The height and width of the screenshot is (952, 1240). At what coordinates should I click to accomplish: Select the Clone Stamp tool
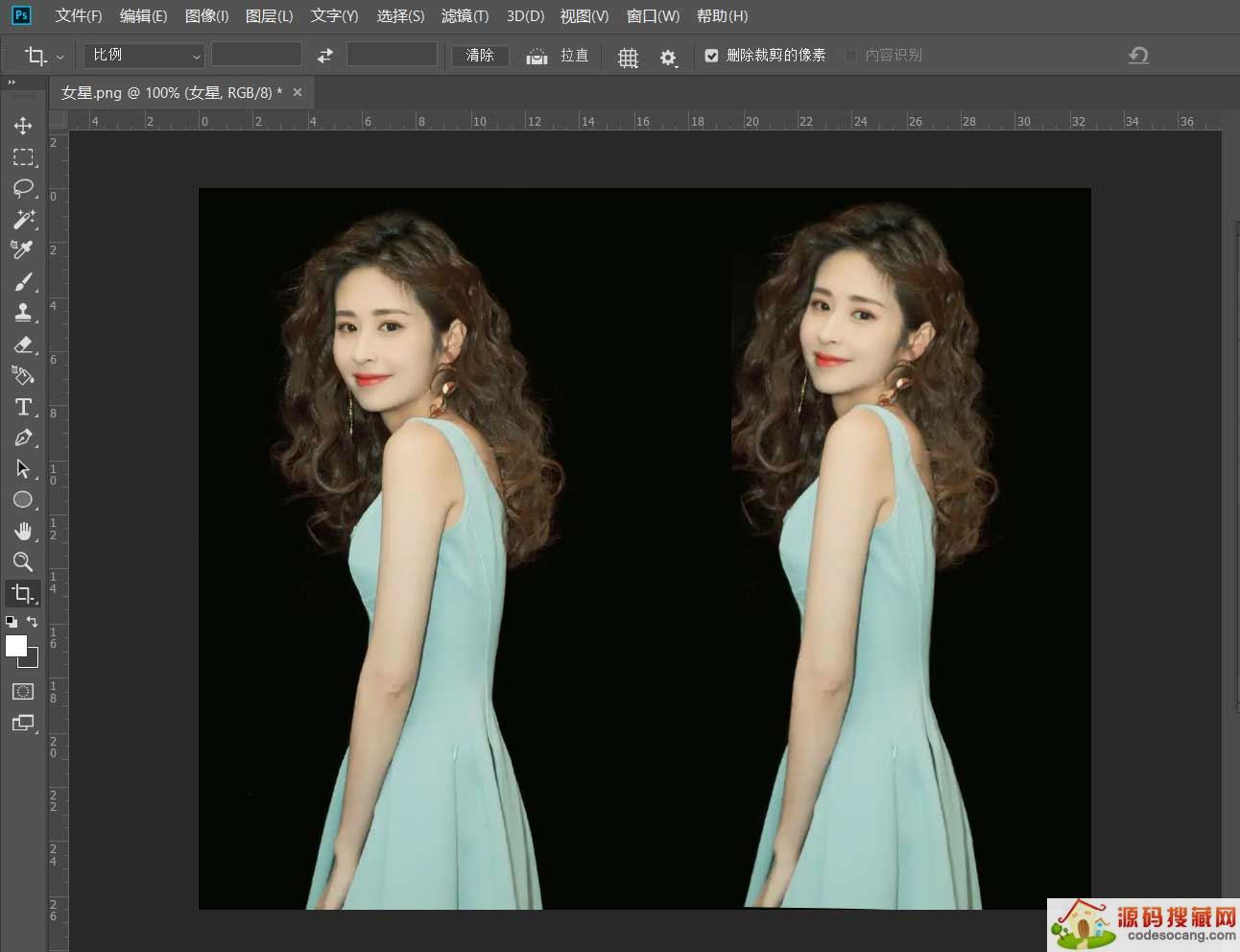pyautogui.click(x=23, y=312)
